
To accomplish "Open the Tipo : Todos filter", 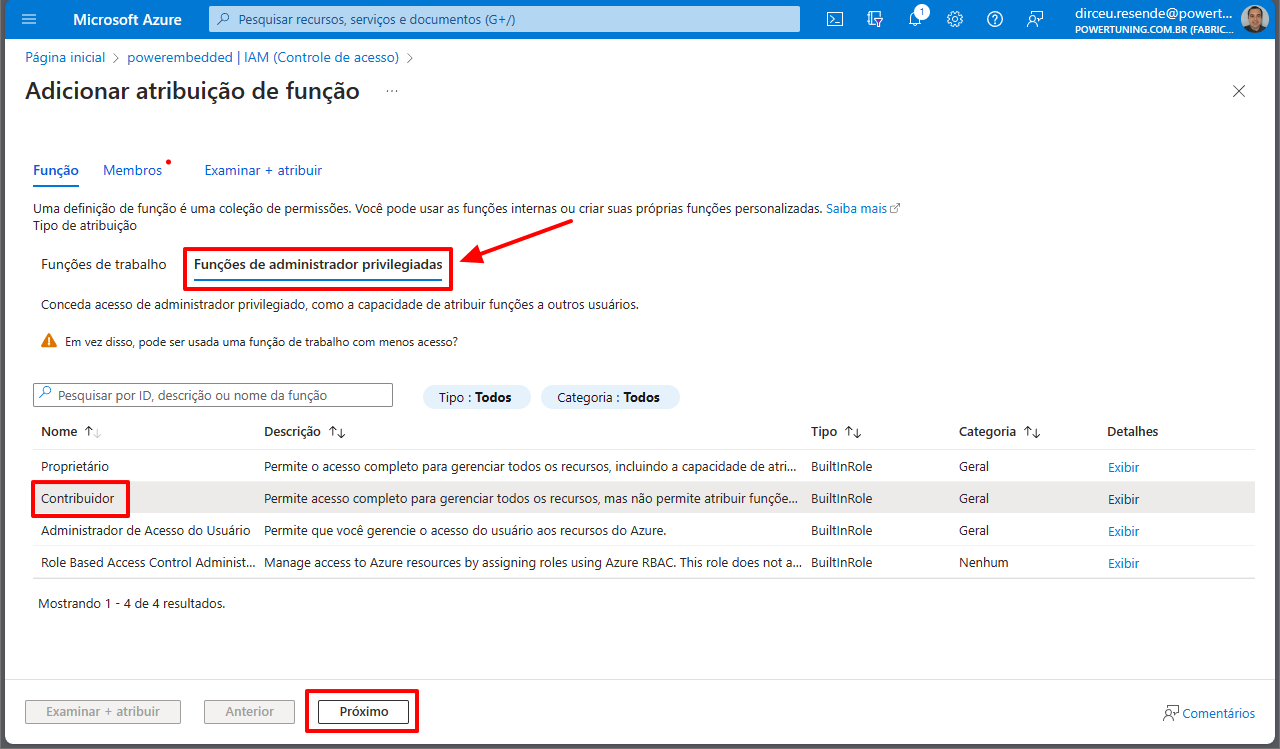I will coord(475,397).
